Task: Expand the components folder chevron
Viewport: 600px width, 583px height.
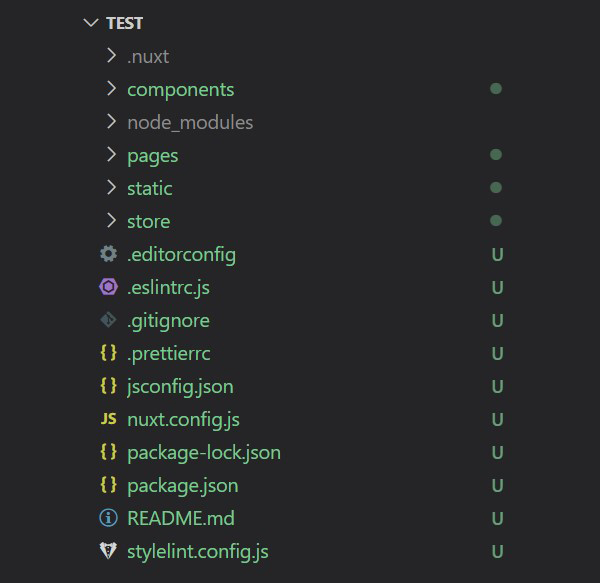Action: [111, 89]
